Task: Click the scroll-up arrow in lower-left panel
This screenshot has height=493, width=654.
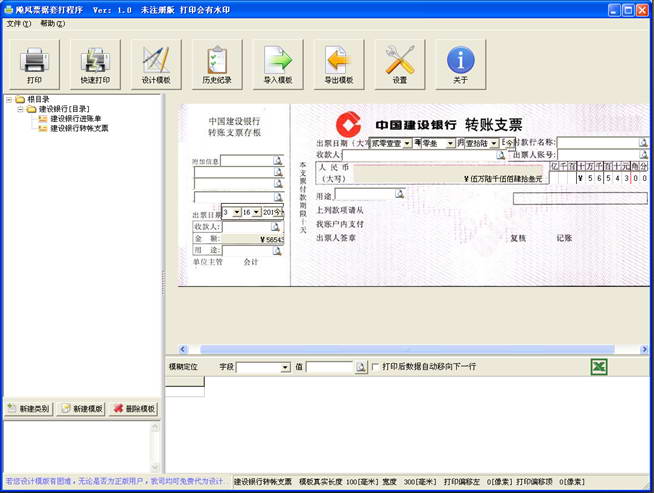Action: coord(155,428)
